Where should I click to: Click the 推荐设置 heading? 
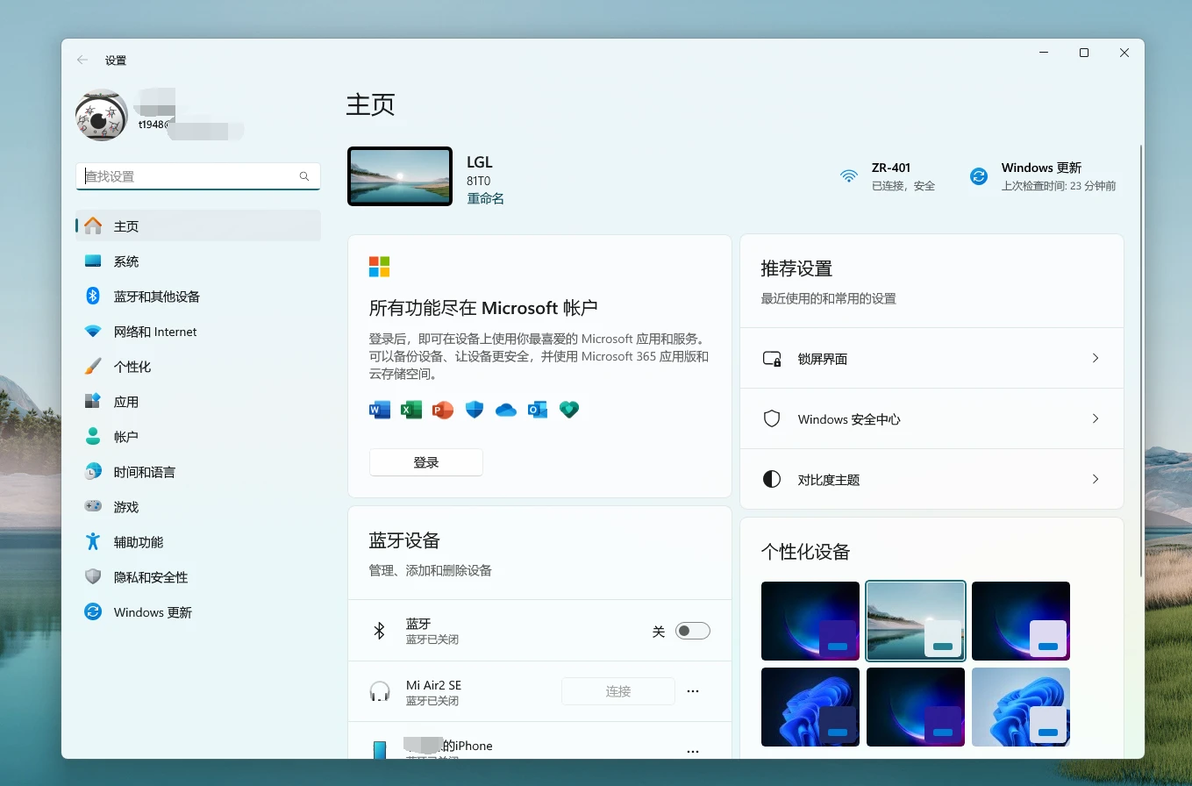pyautogui.click(x=797, y=268)
